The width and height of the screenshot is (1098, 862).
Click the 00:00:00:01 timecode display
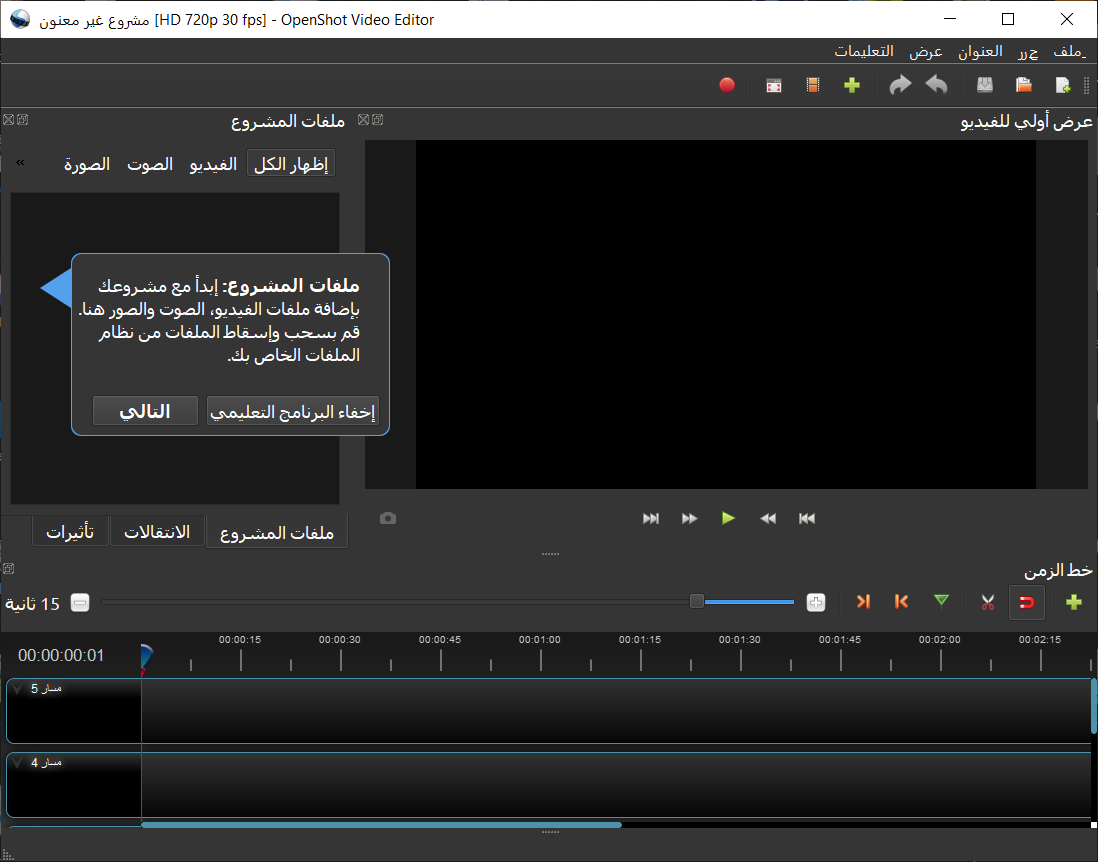pos(61,655)
